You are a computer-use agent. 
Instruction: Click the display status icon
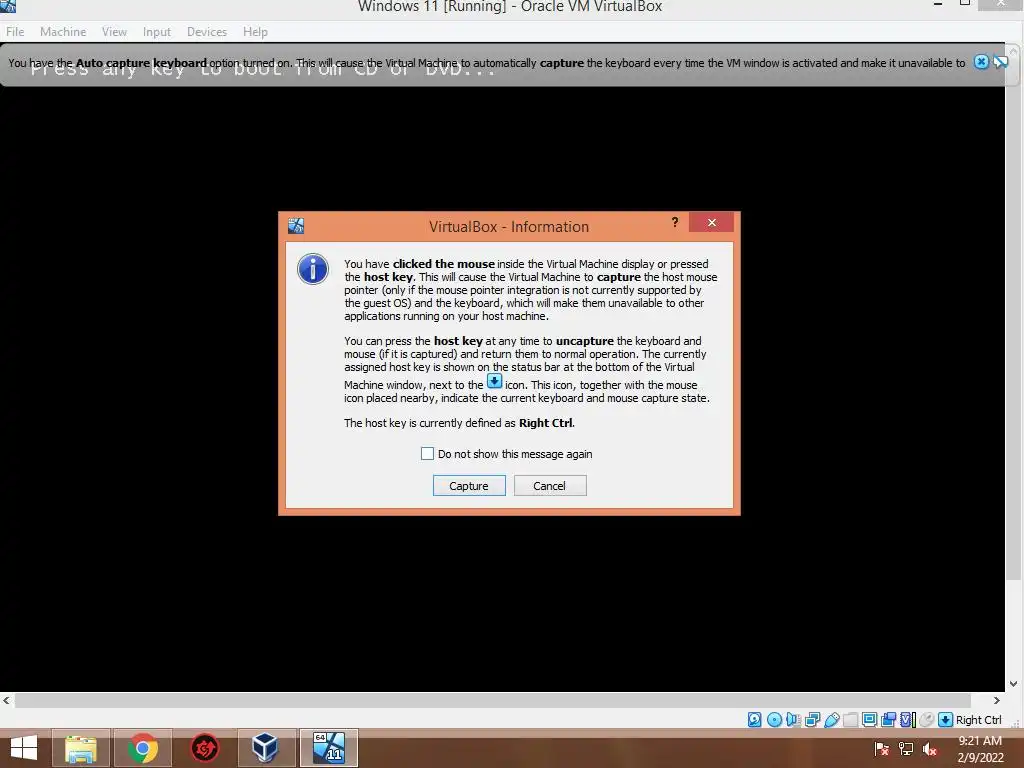(869, 720)
